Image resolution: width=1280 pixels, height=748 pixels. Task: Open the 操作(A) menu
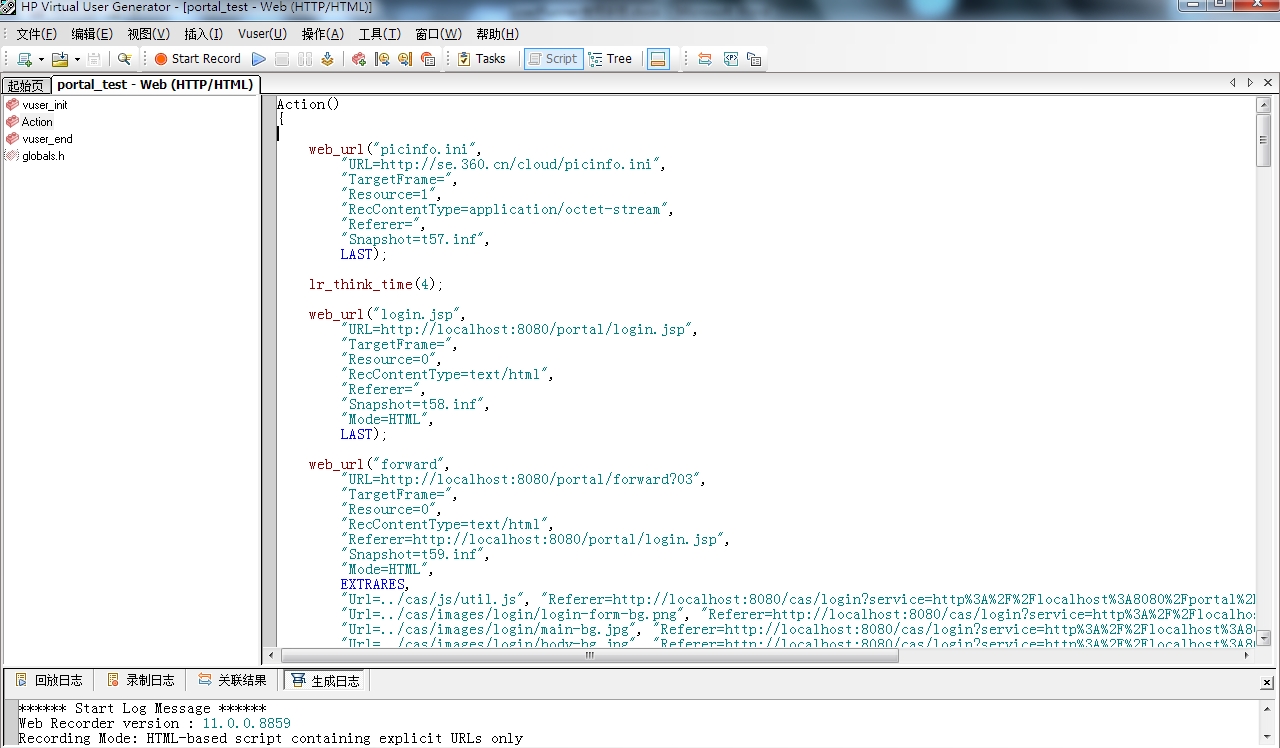323,34
